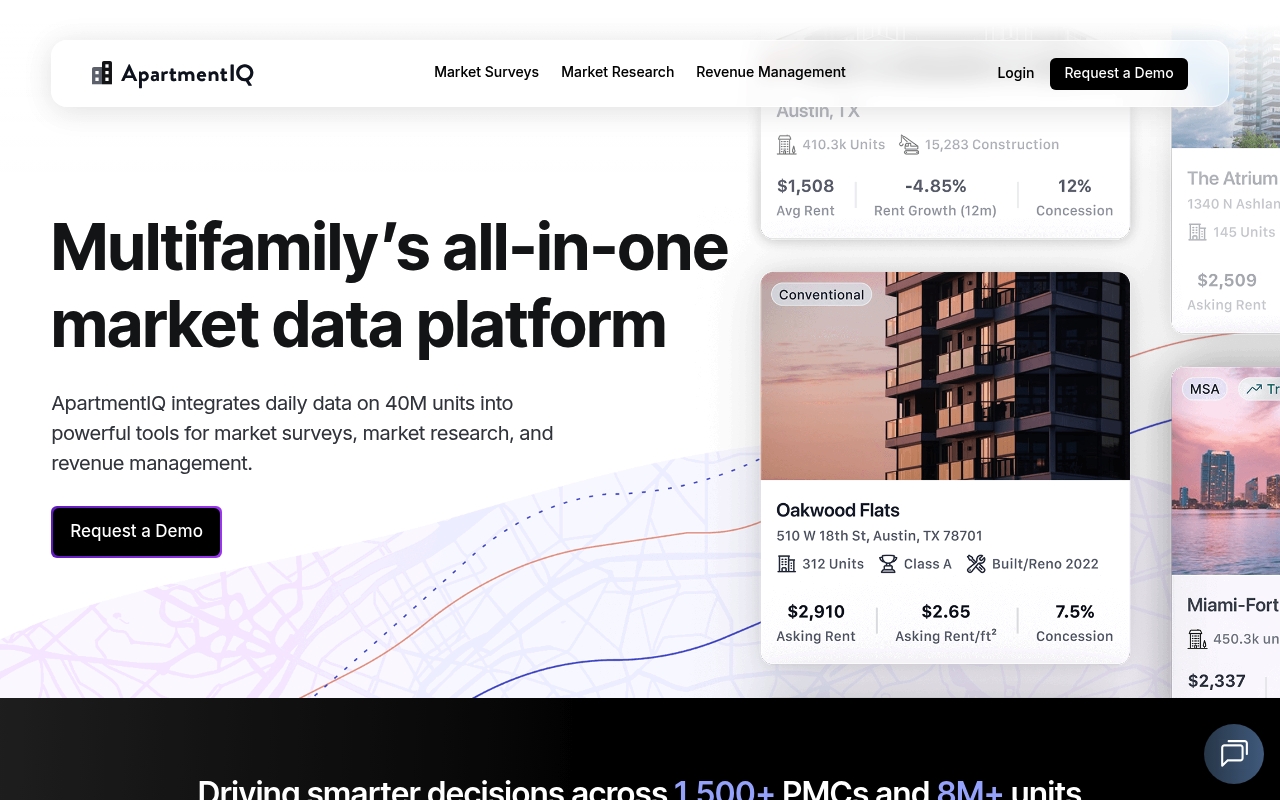Click the ApartmentIQ building logo icon

[102, 73]
